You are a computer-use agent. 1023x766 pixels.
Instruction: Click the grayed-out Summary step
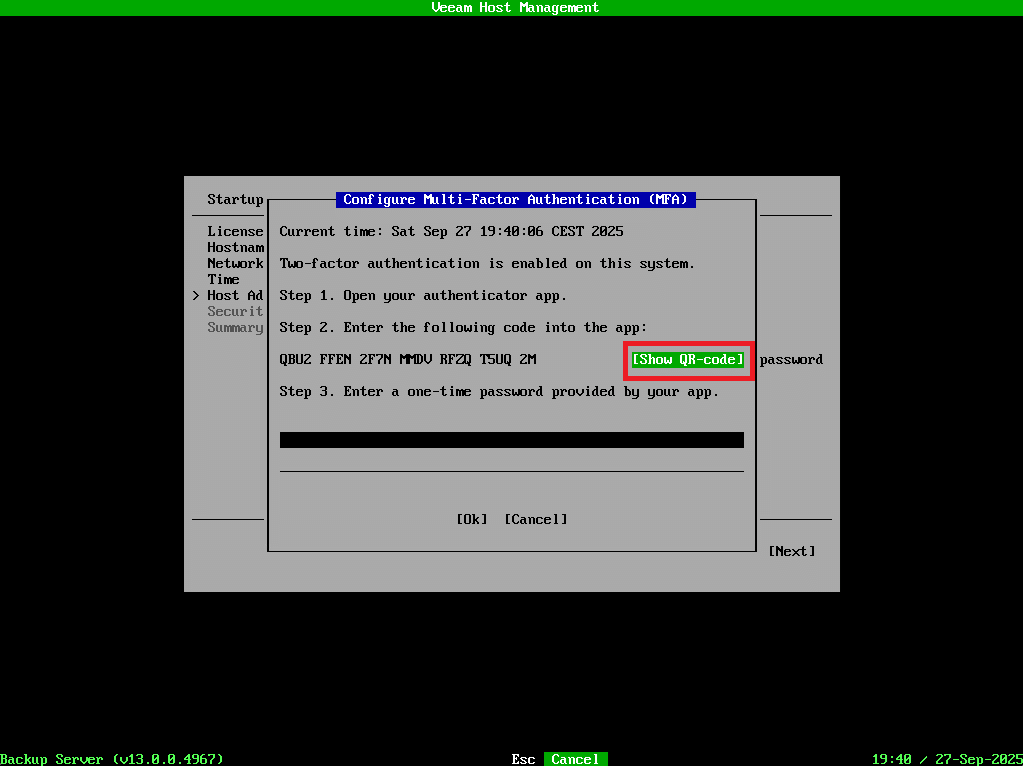pyautogui.click(x=235, y=327)
